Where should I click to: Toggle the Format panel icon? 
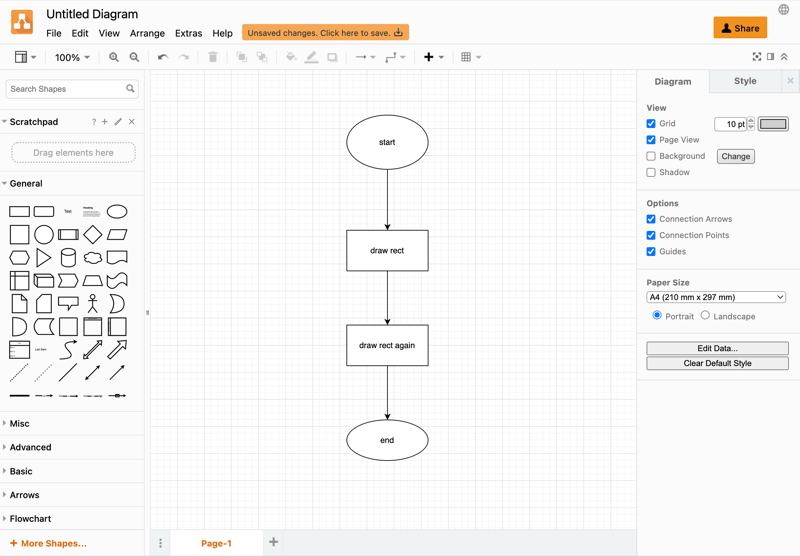(x=770, y=57)
